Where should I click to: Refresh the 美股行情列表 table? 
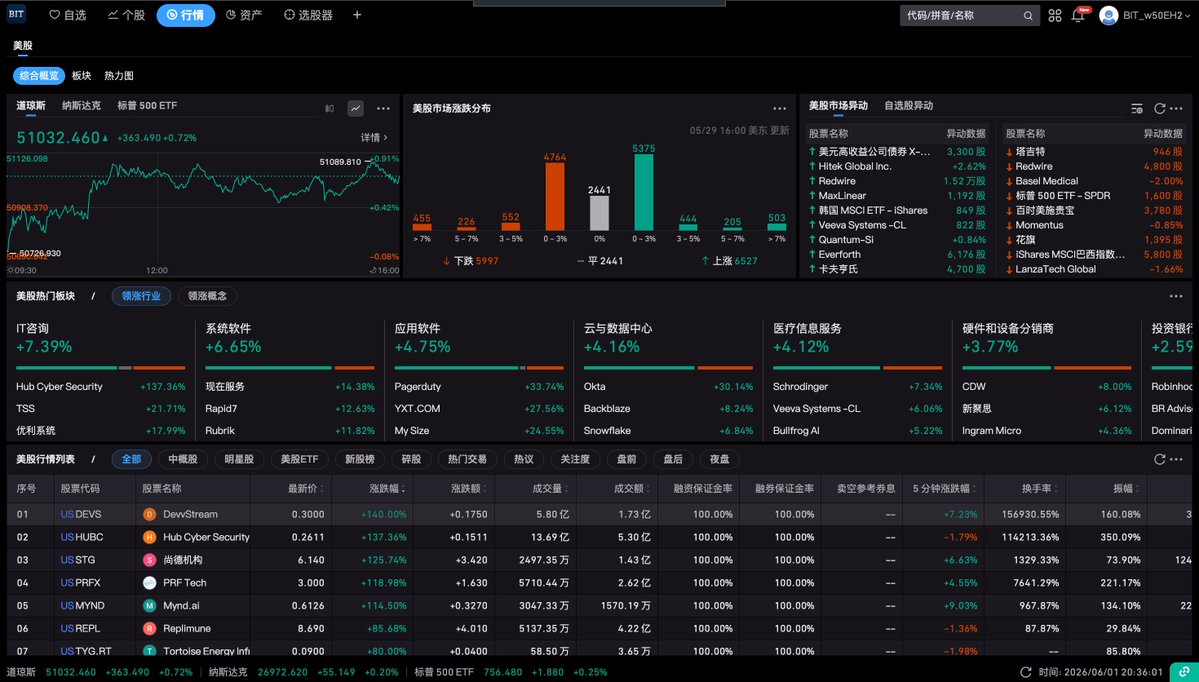click(x=1159, y=460)
